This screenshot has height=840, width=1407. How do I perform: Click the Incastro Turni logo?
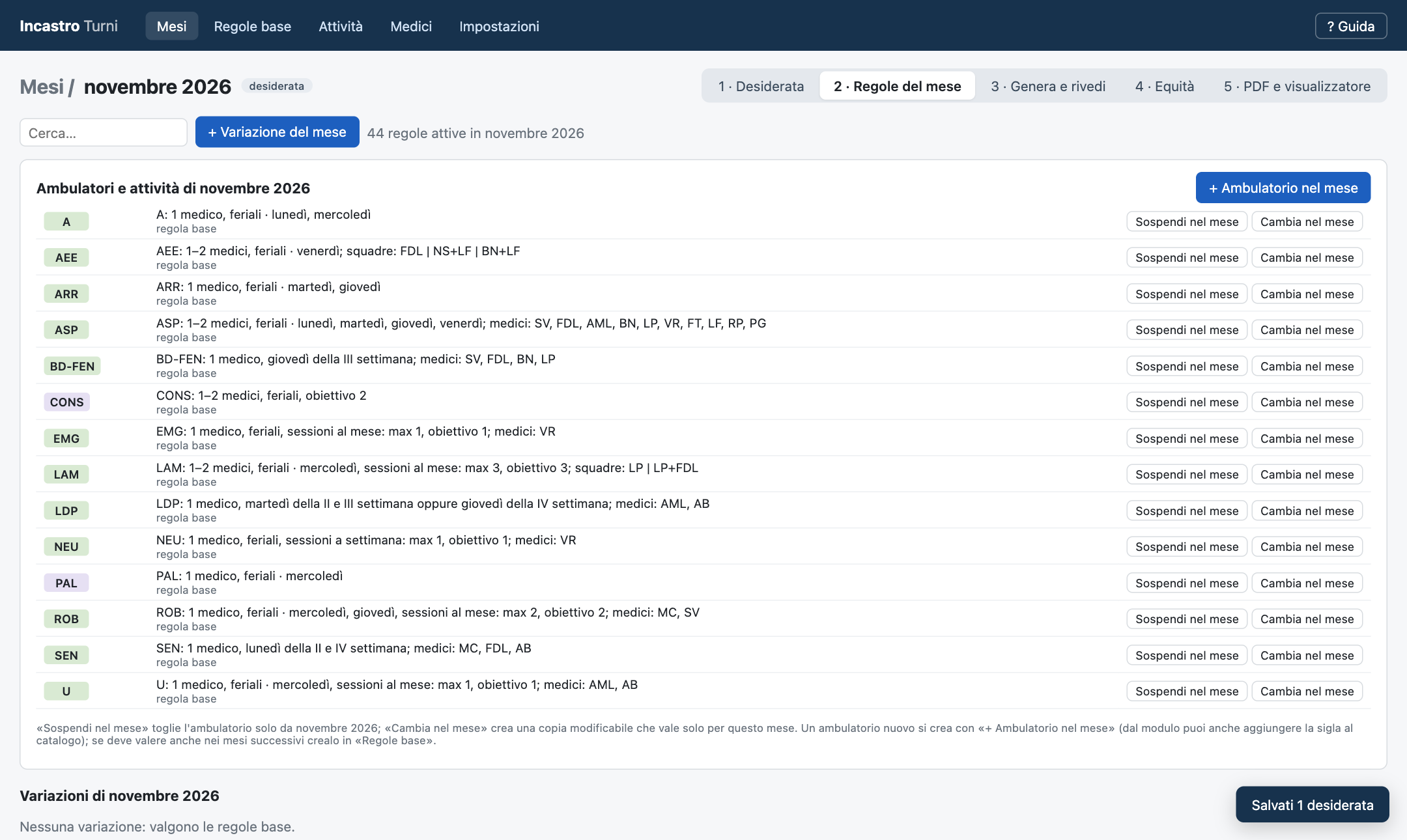(x=68, y=26)
